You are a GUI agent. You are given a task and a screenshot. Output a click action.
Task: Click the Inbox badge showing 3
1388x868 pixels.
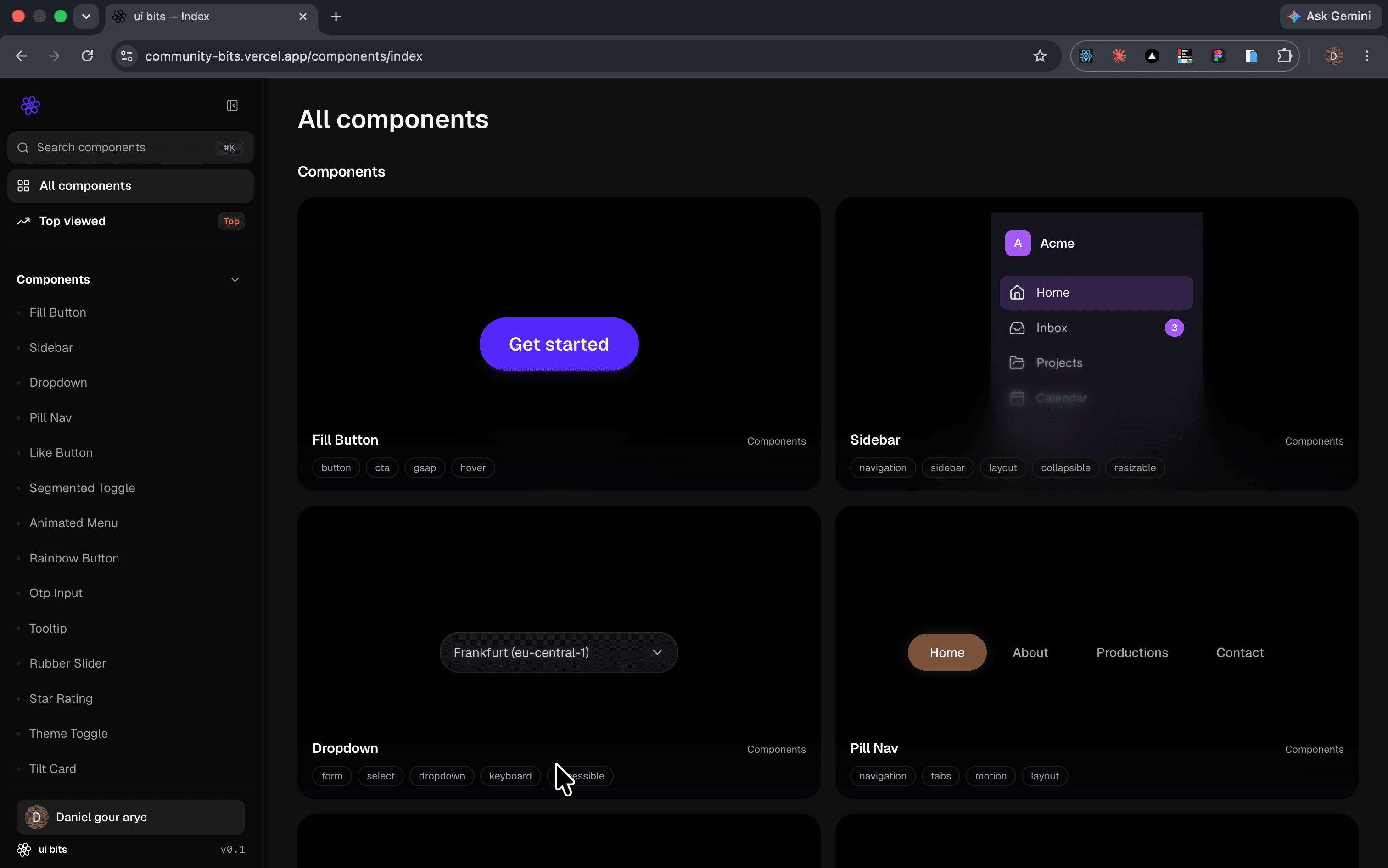pyautogui.click(x=1174, y=328)
